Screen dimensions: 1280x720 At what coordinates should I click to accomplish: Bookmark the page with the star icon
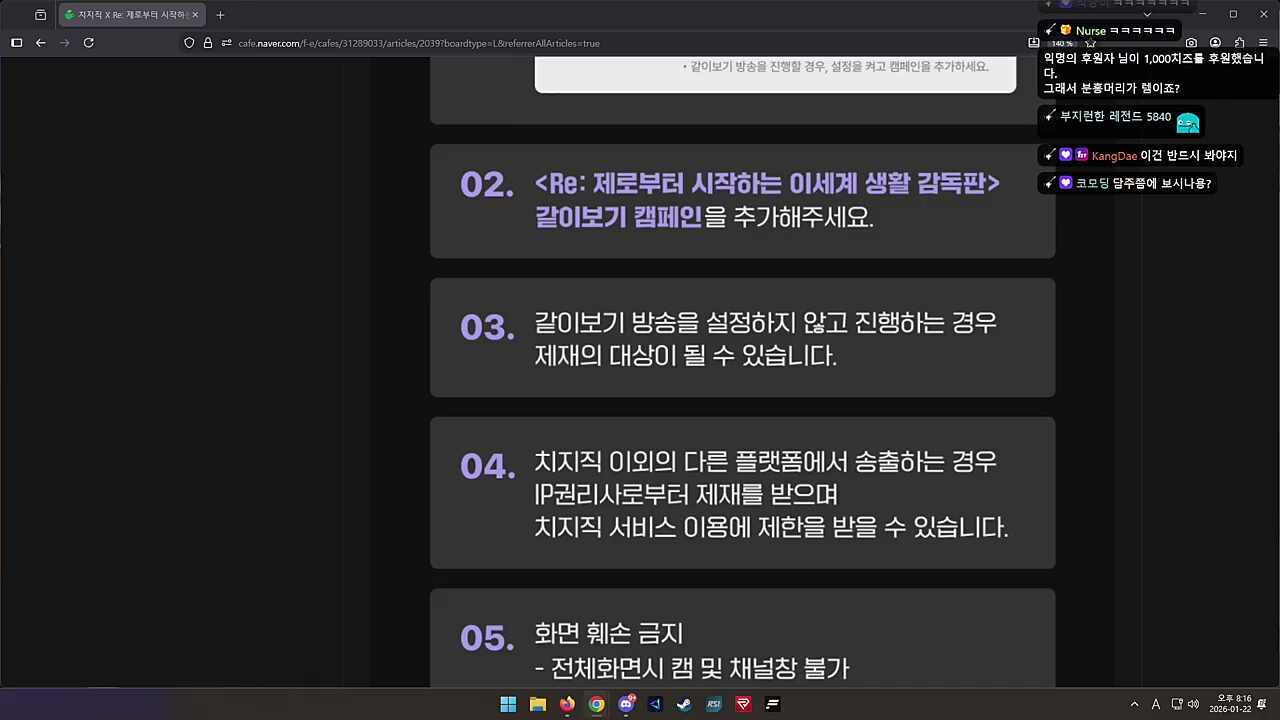pos(1090,43)
